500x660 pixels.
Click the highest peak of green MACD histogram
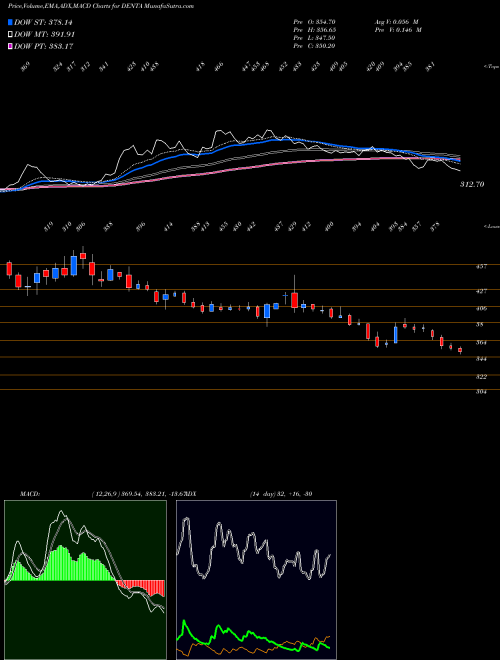point(62,563)
